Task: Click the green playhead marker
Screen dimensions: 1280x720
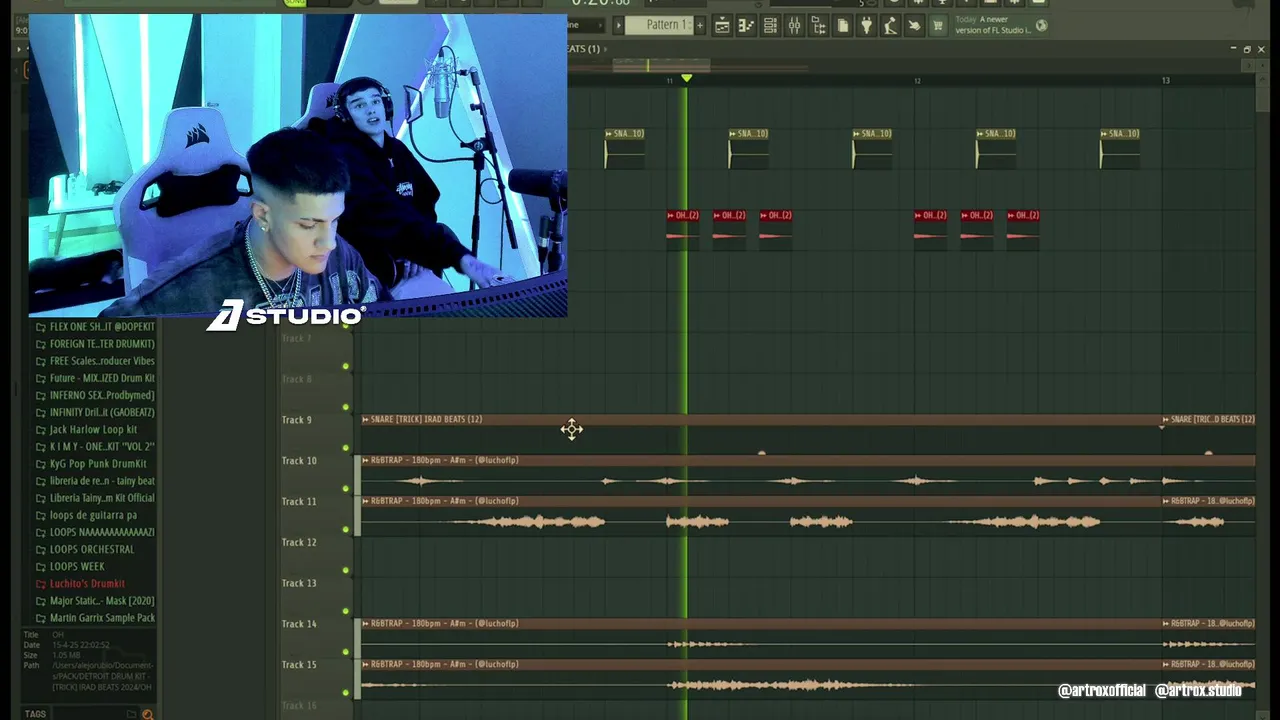Action: [686, 78]
